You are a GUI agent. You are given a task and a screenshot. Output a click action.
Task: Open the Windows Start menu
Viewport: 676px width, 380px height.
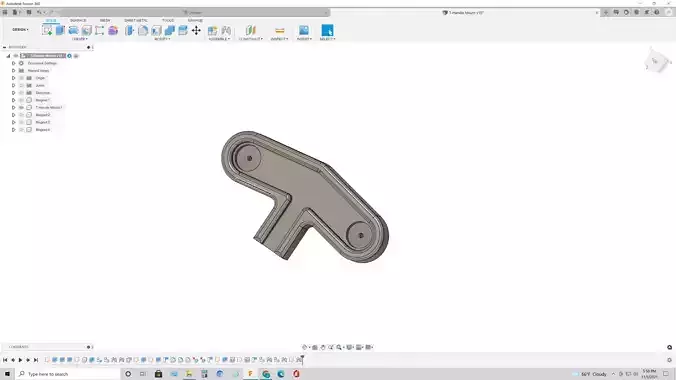(x=7, y=374)
